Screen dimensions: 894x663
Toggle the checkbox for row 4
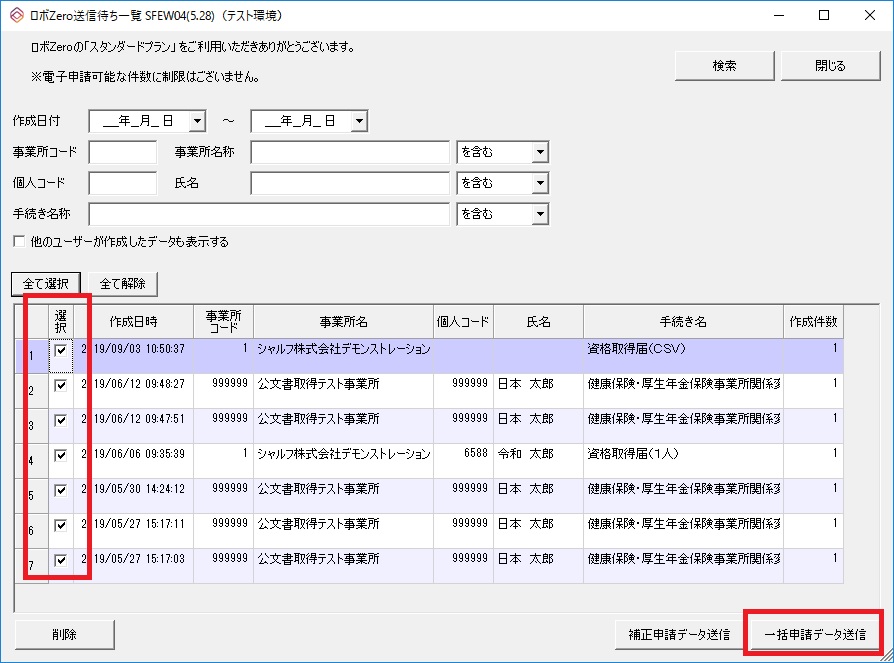[62, 455]
